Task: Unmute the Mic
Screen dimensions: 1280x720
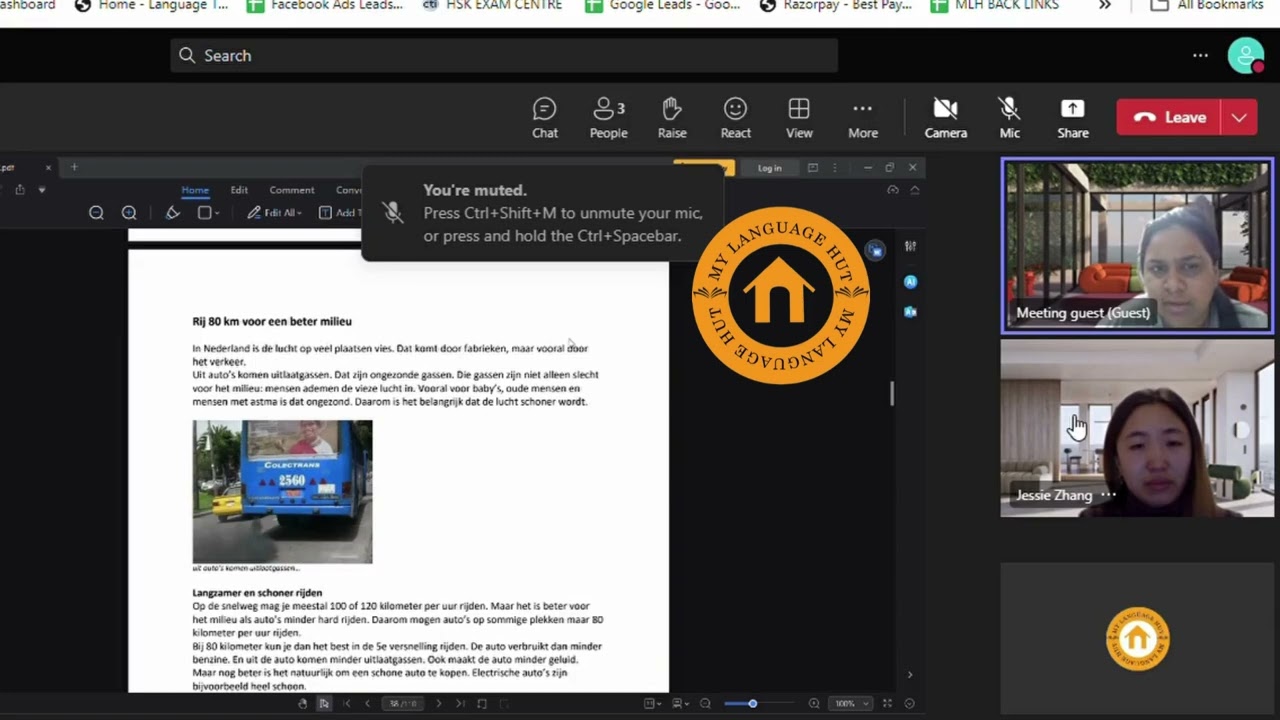Action: tap(1009, 118)
